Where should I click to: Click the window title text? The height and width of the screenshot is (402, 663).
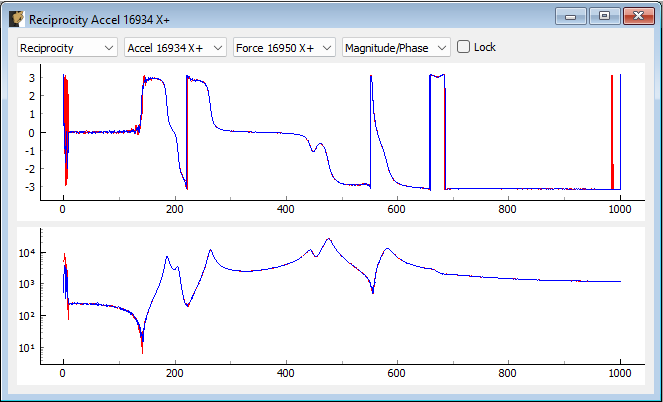click(98, 18)
